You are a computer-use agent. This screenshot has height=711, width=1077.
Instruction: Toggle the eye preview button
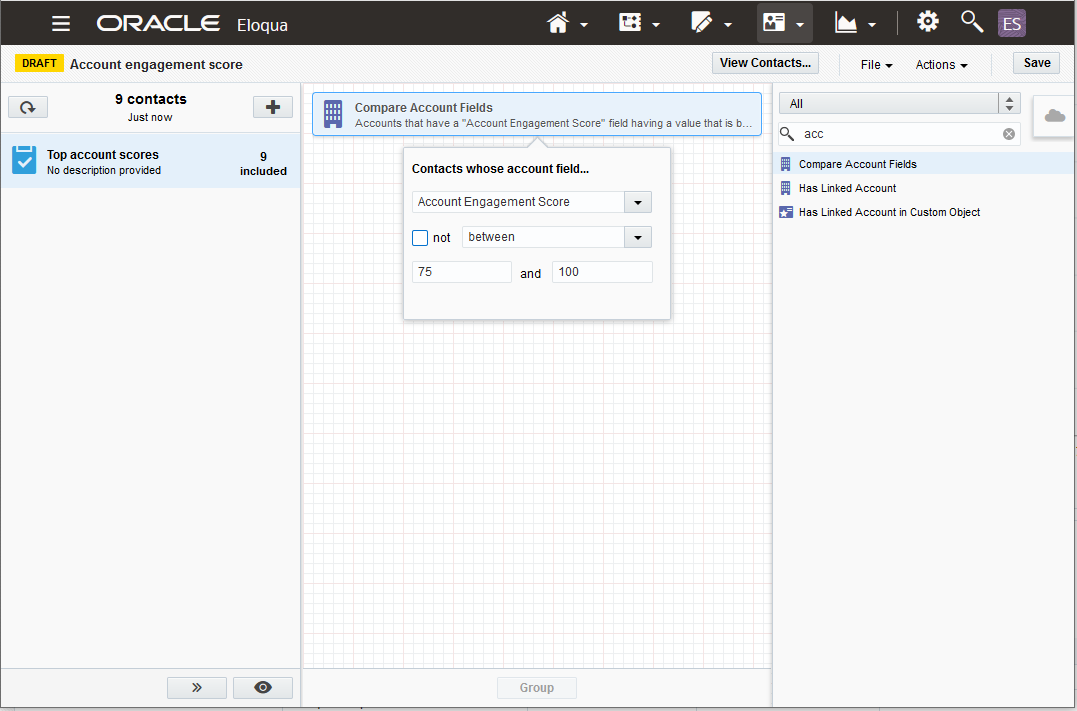pyautogui.click(x=263, y=687)
